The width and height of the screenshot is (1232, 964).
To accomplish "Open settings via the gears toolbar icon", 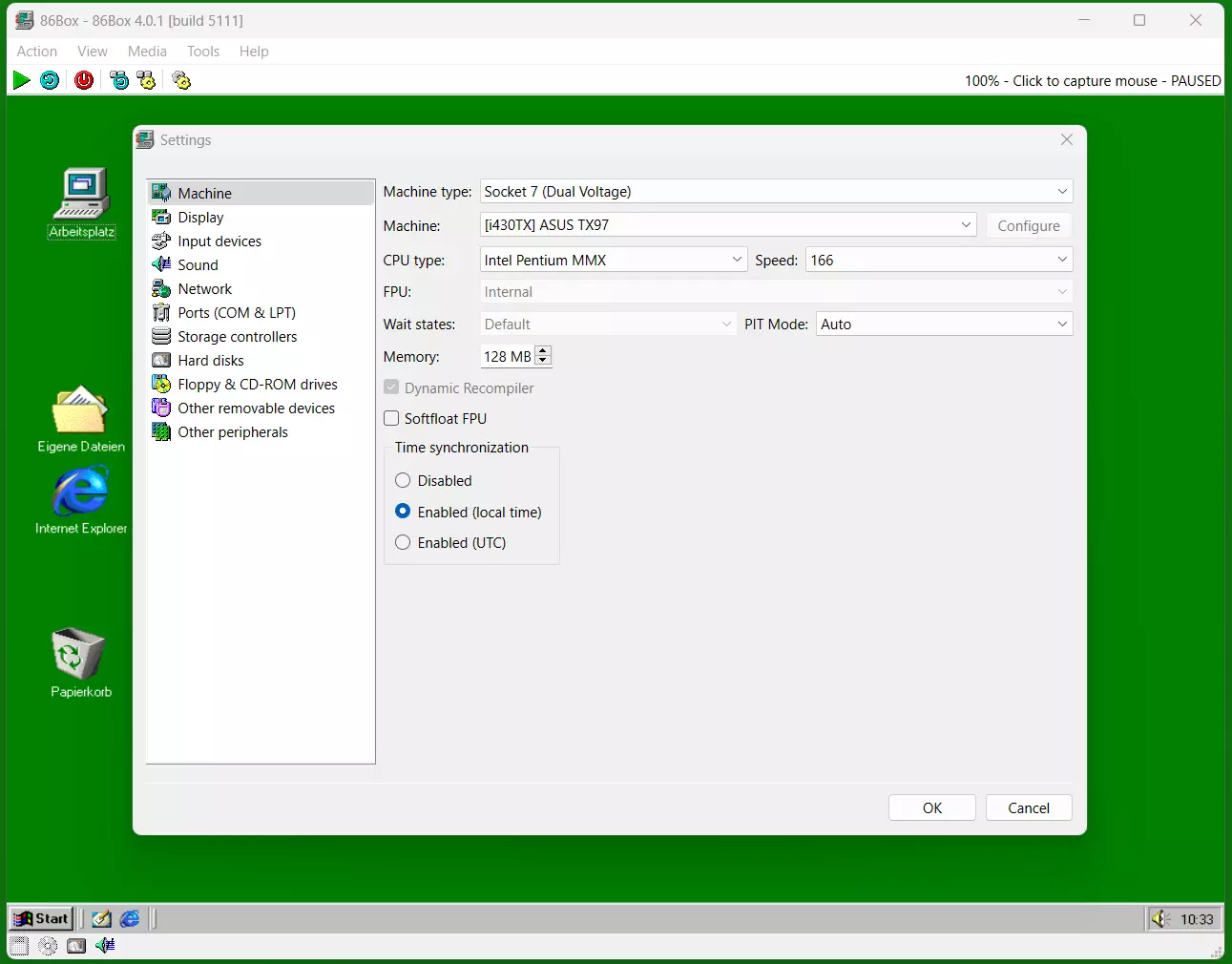I will (181, 80).
